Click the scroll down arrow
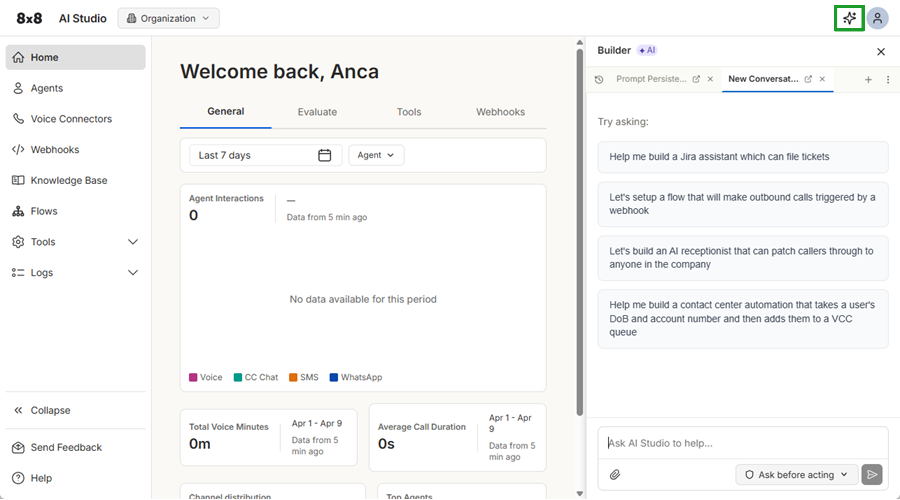The height and width of the screenshot is (500, 900). (x=580, y=494)
